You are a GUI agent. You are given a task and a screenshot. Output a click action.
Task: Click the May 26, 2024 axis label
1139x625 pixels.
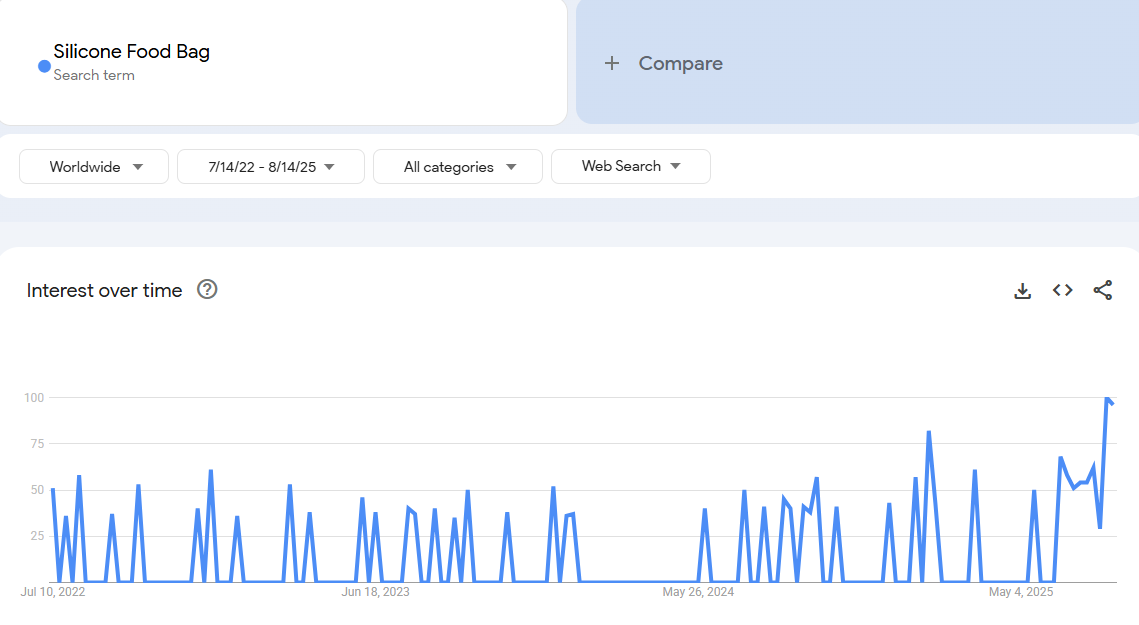pos(698,592)
